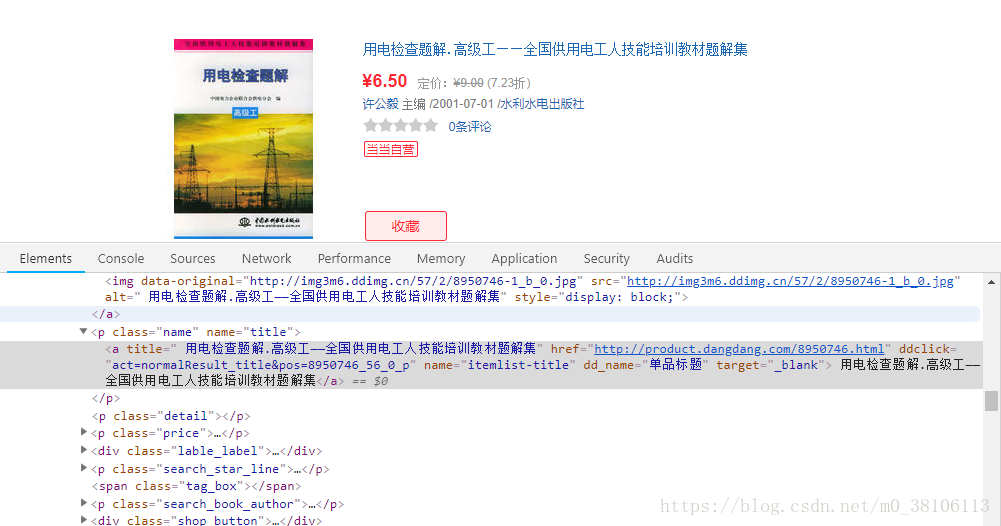The image size is (1001, 526).
Task: Expand the div class="lable_label" node
Action: [x=83, y=450]
